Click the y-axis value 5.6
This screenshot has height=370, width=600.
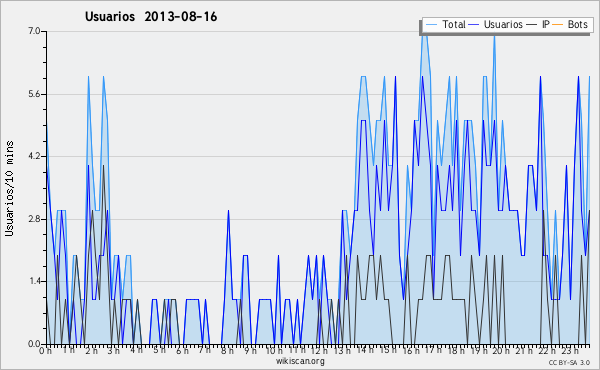[34, 94]
